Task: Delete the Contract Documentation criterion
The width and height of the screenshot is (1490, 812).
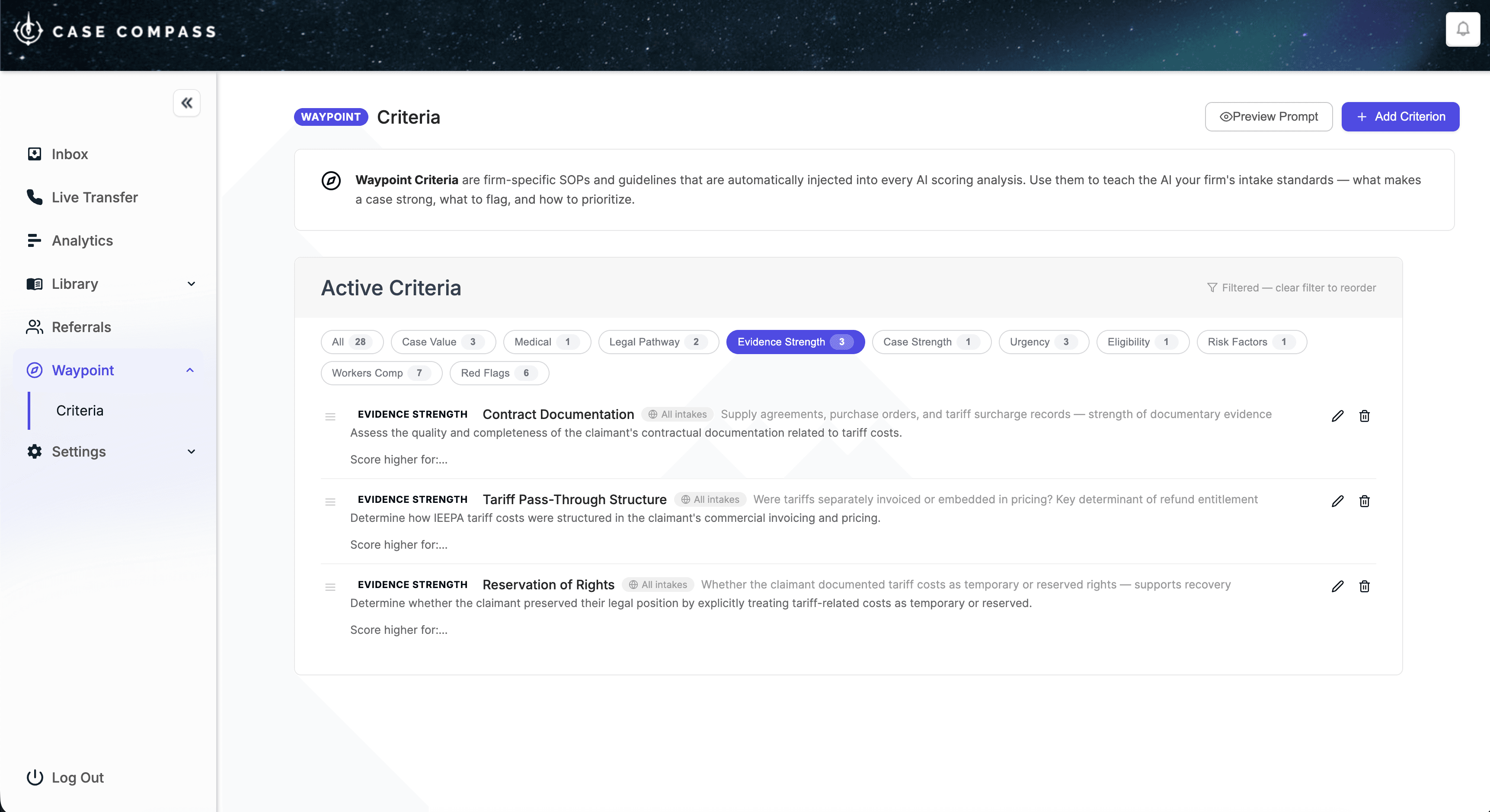Action: click(x=1364, y=416)
